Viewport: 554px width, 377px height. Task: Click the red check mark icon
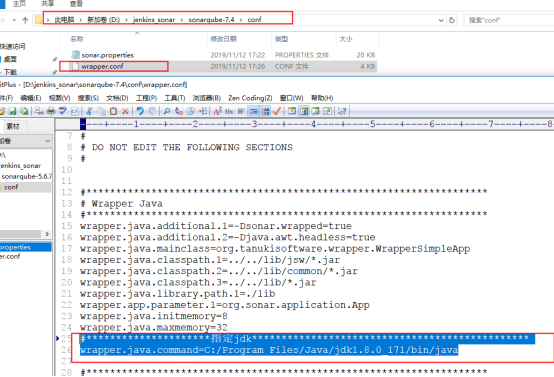[277, 111]
